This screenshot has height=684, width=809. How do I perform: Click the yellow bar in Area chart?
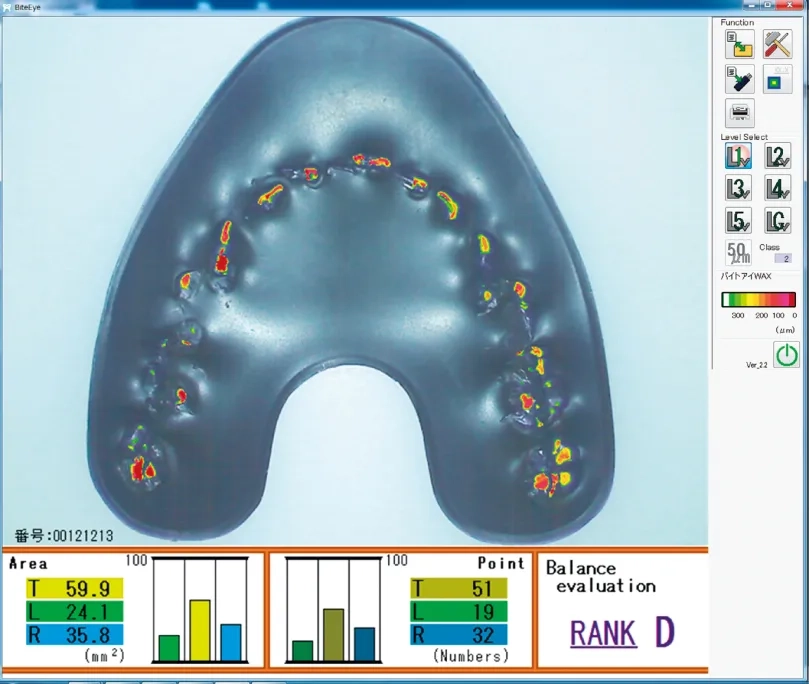coord(199,630)
